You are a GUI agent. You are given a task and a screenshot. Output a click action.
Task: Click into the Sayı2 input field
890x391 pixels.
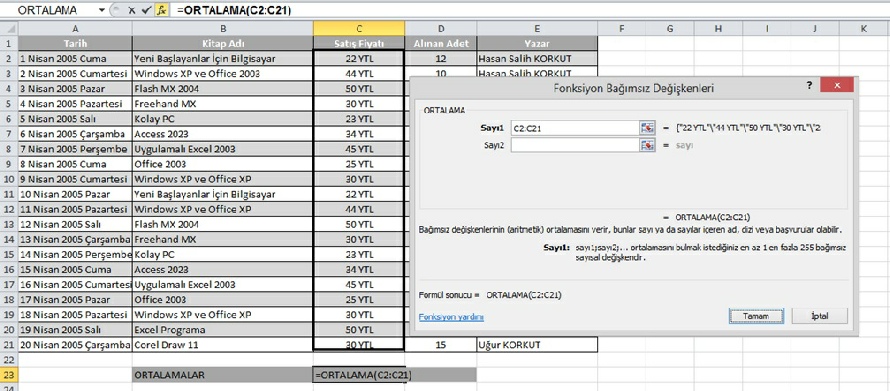pos(576,145)
